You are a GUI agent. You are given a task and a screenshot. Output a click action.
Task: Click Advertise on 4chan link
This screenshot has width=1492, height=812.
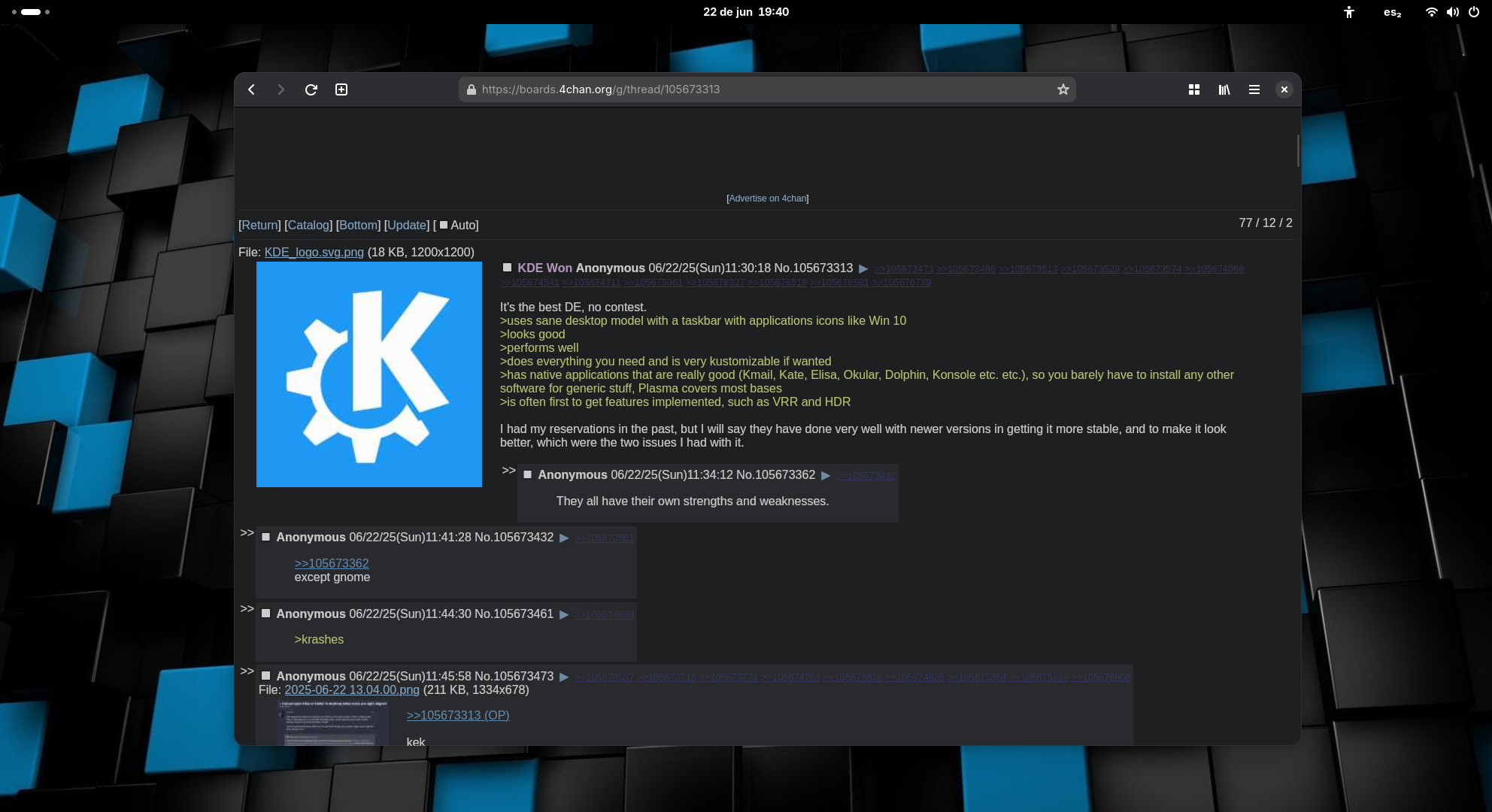click(767, 198)
